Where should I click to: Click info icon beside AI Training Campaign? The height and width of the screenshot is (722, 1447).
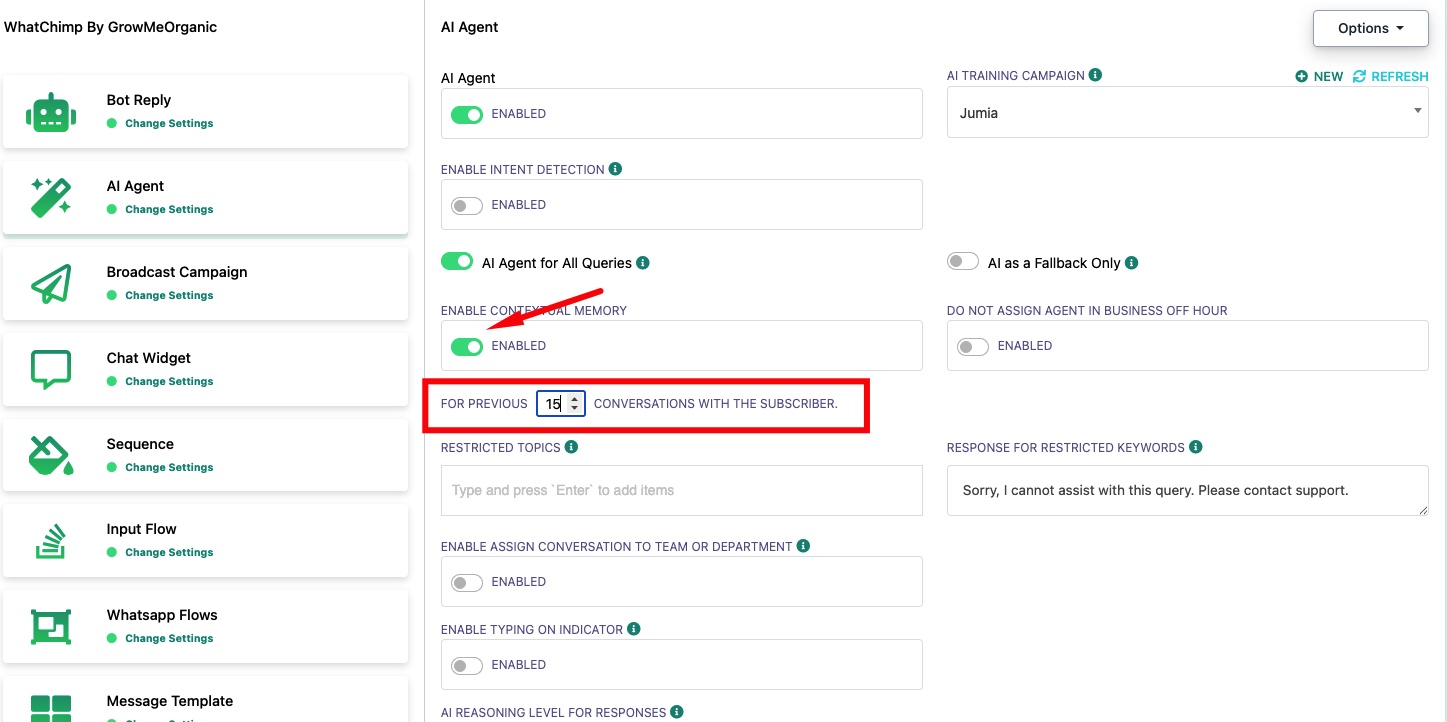[x=1095, y=75]
